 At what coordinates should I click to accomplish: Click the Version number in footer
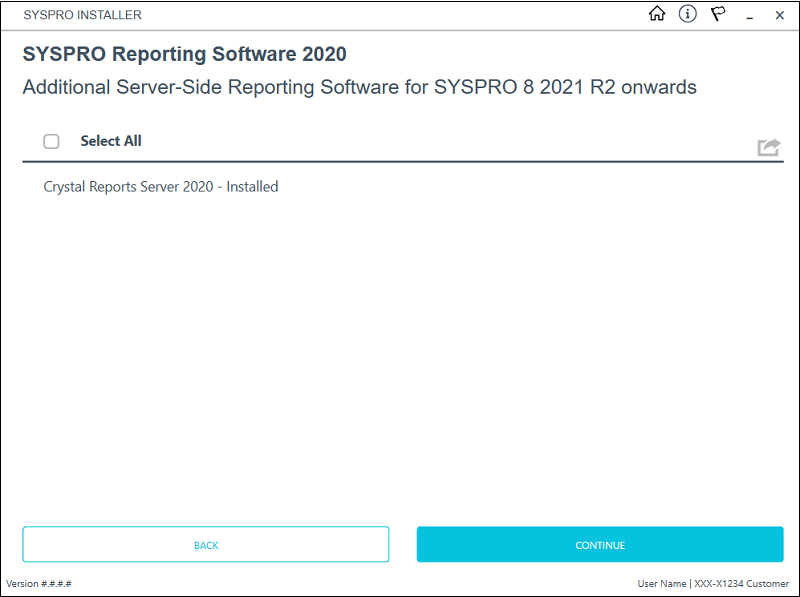[x=39, y=583]
